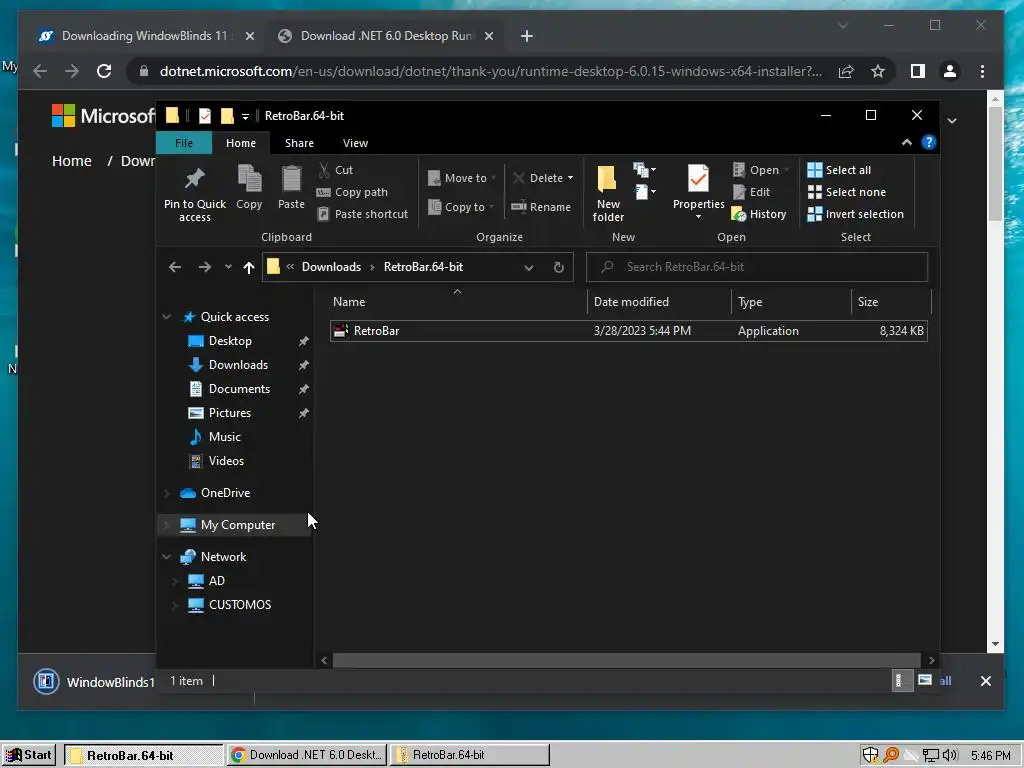Open the New item dropdown icon

click(644, 170)
